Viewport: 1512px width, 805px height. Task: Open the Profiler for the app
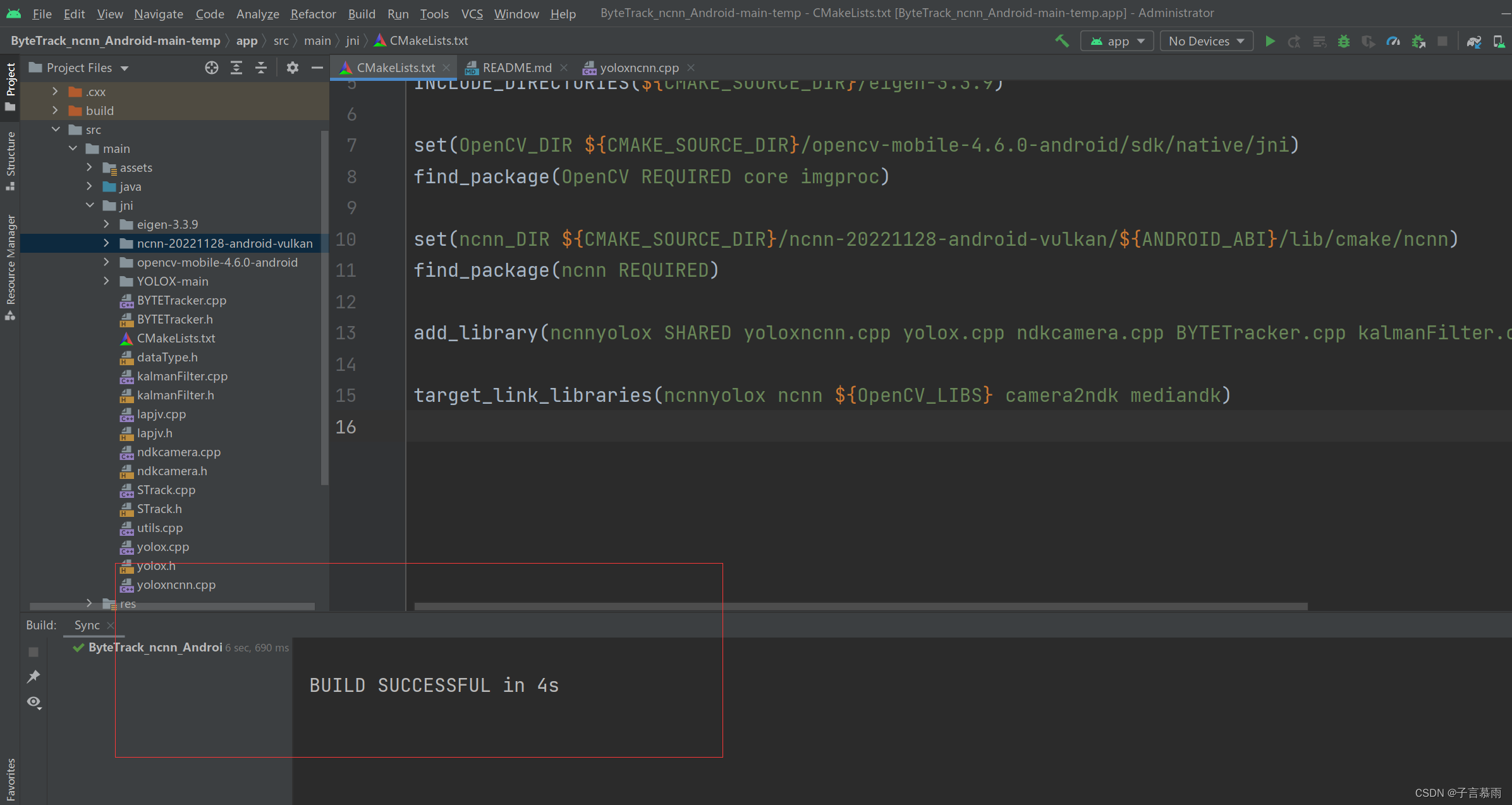click(1393, 41)
